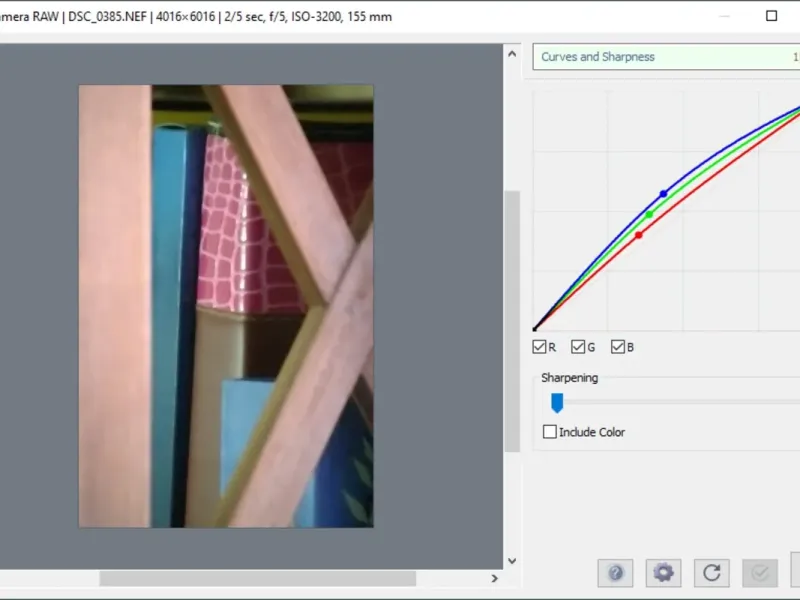This screenshot has width=800, height=600.
Task: Click the vertical scrollbar thumb beside preview
Action: (x=512, y=320)
